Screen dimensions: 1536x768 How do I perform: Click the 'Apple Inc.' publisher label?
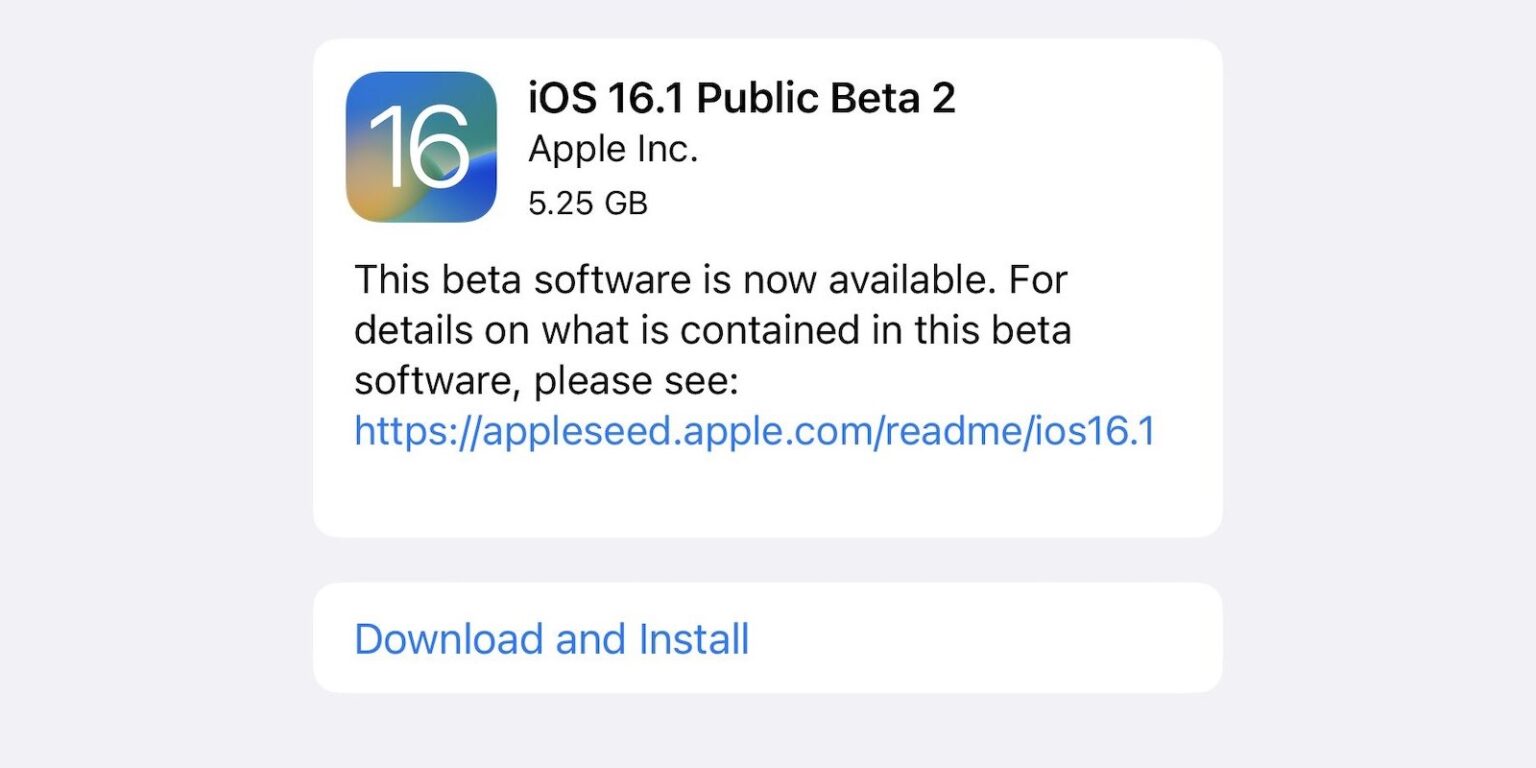(x=612, y=148)
